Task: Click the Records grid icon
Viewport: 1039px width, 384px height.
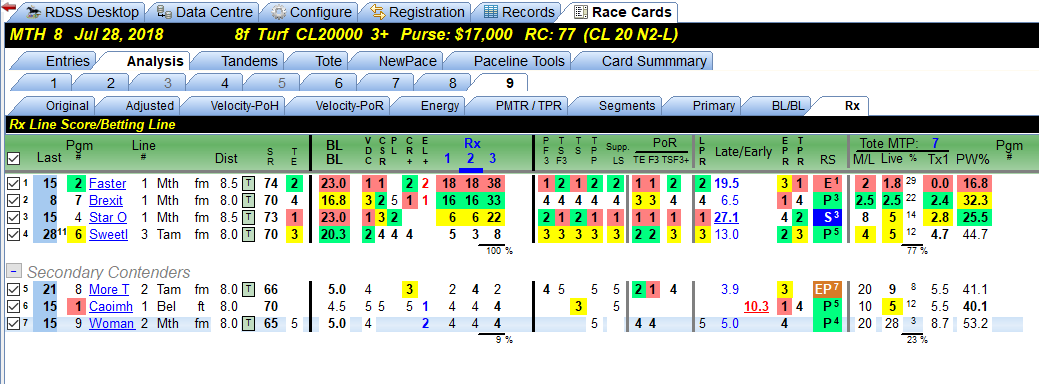Action: click(491, 12)
